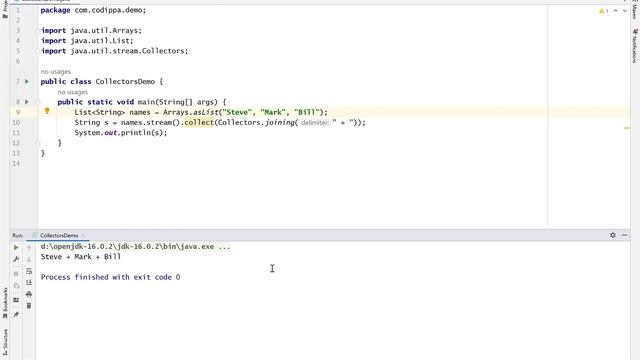Click the down stack trace arrow
This screenshot has width=640, height=360.
[29, 259]
